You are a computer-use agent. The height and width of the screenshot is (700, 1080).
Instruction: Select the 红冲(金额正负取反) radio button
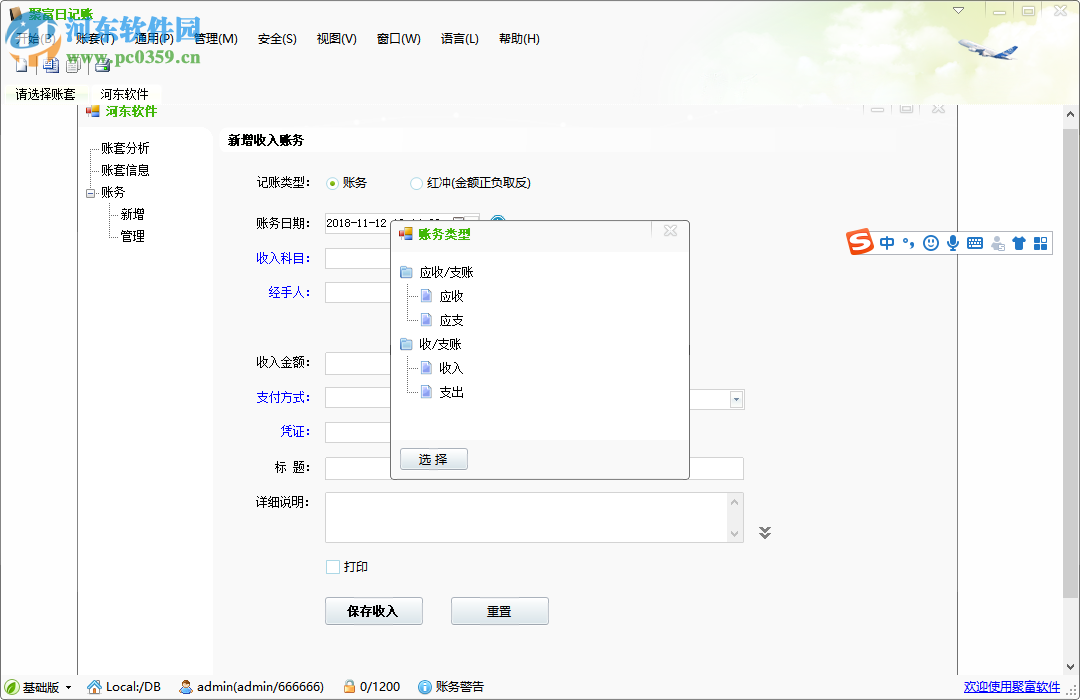[x=415, y=183]
